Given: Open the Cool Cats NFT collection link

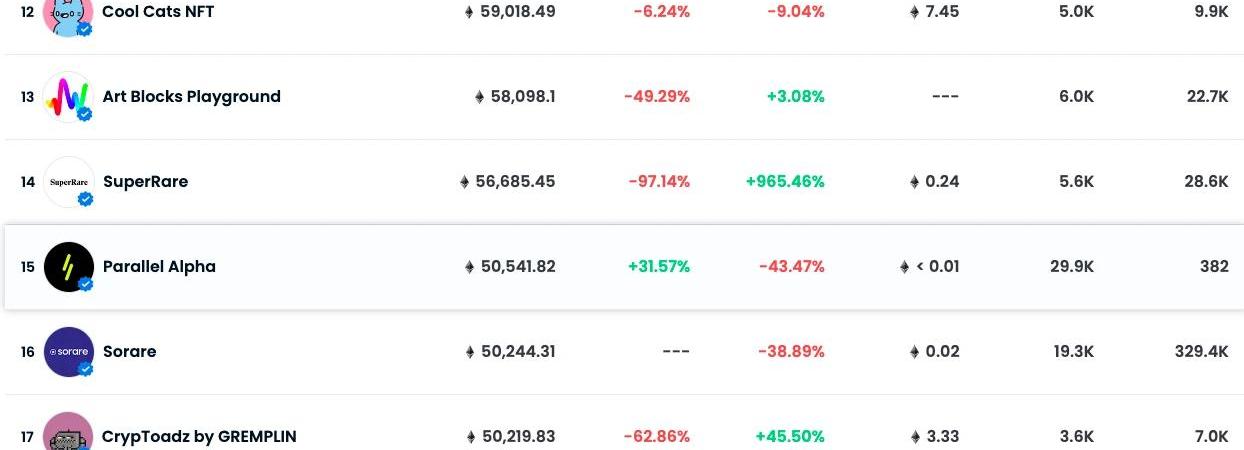Looking at the screenshot, I should (x=158, y=12).
